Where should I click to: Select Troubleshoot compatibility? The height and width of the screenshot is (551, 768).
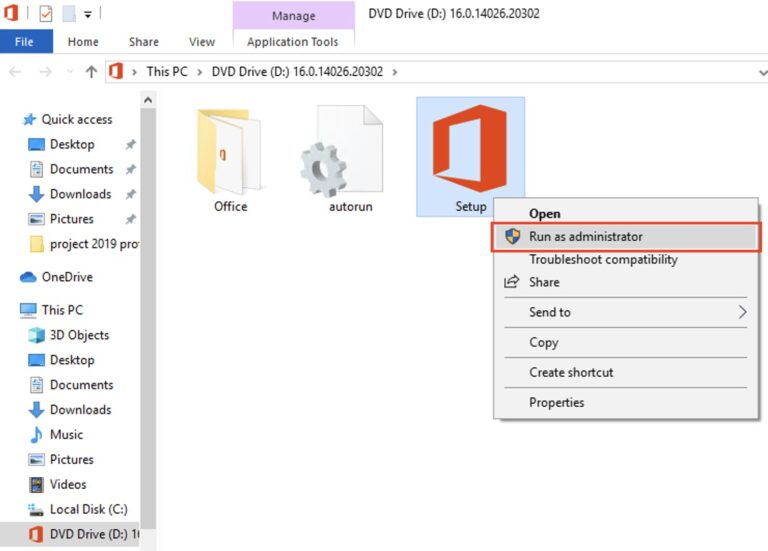pos(625,260)
